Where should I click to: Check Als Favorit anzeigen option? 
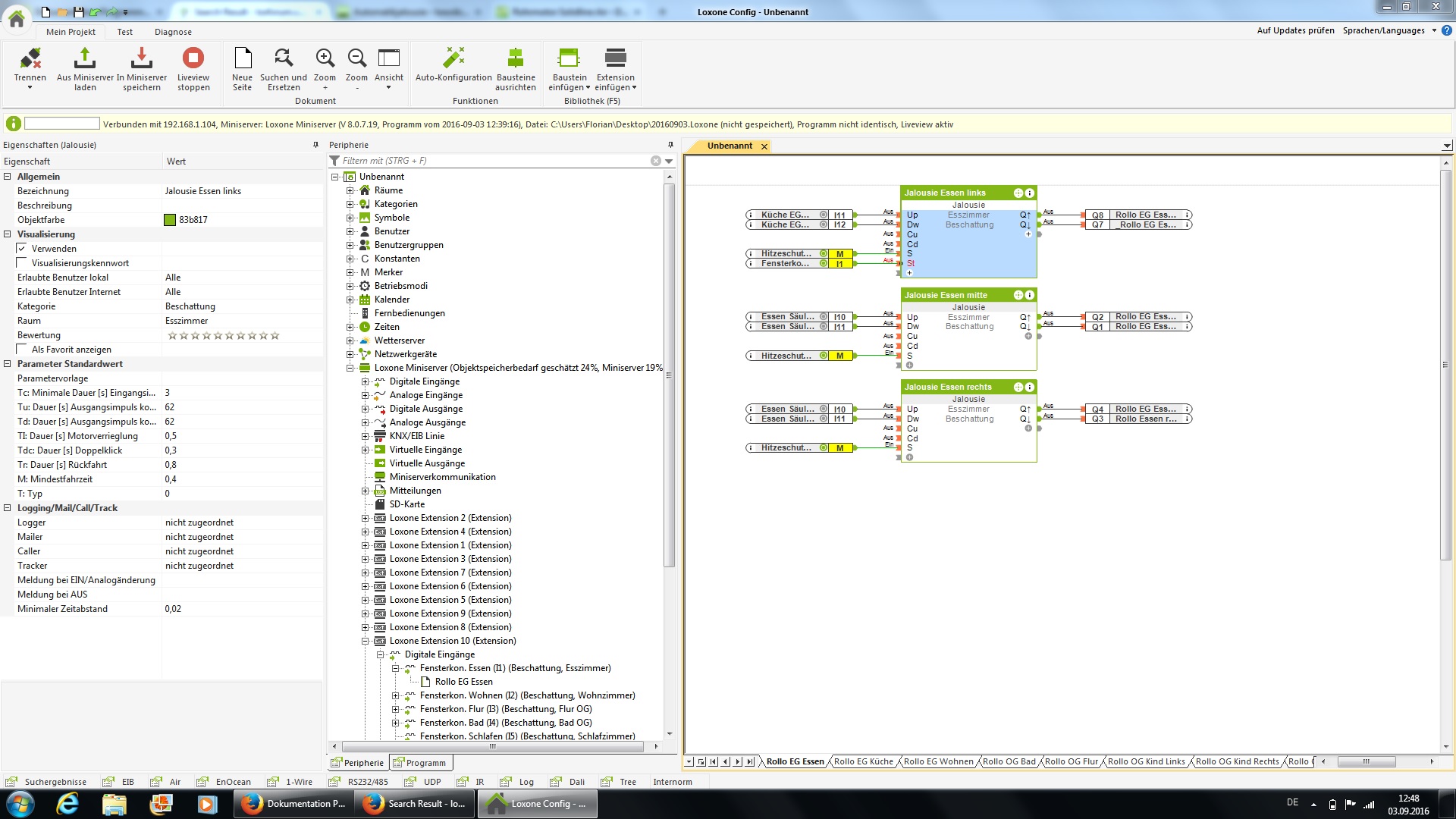[22, 350]
